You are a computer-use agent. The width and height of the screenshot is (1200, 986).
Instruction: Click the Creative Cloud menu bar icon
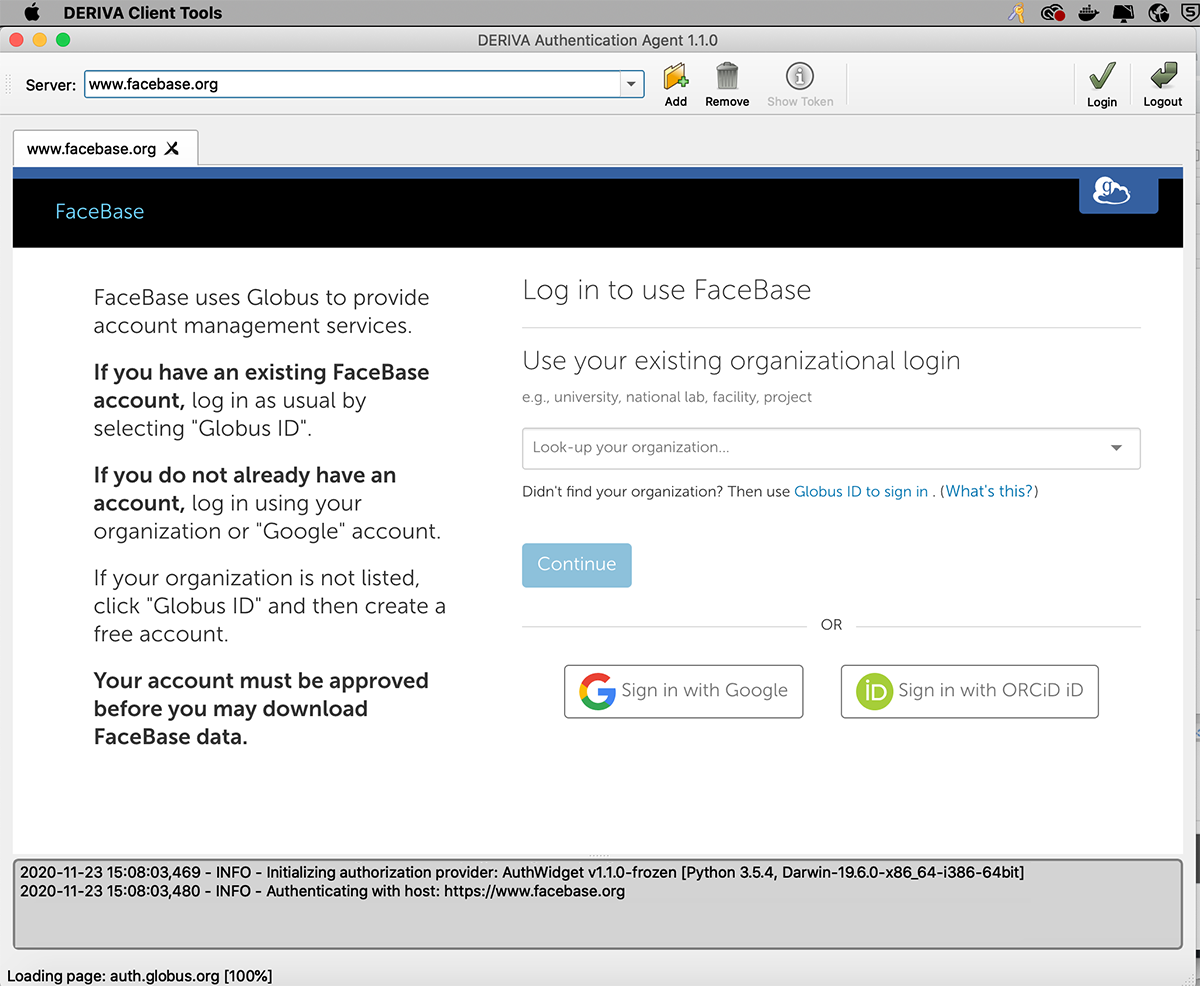[x=1051, y=13]
